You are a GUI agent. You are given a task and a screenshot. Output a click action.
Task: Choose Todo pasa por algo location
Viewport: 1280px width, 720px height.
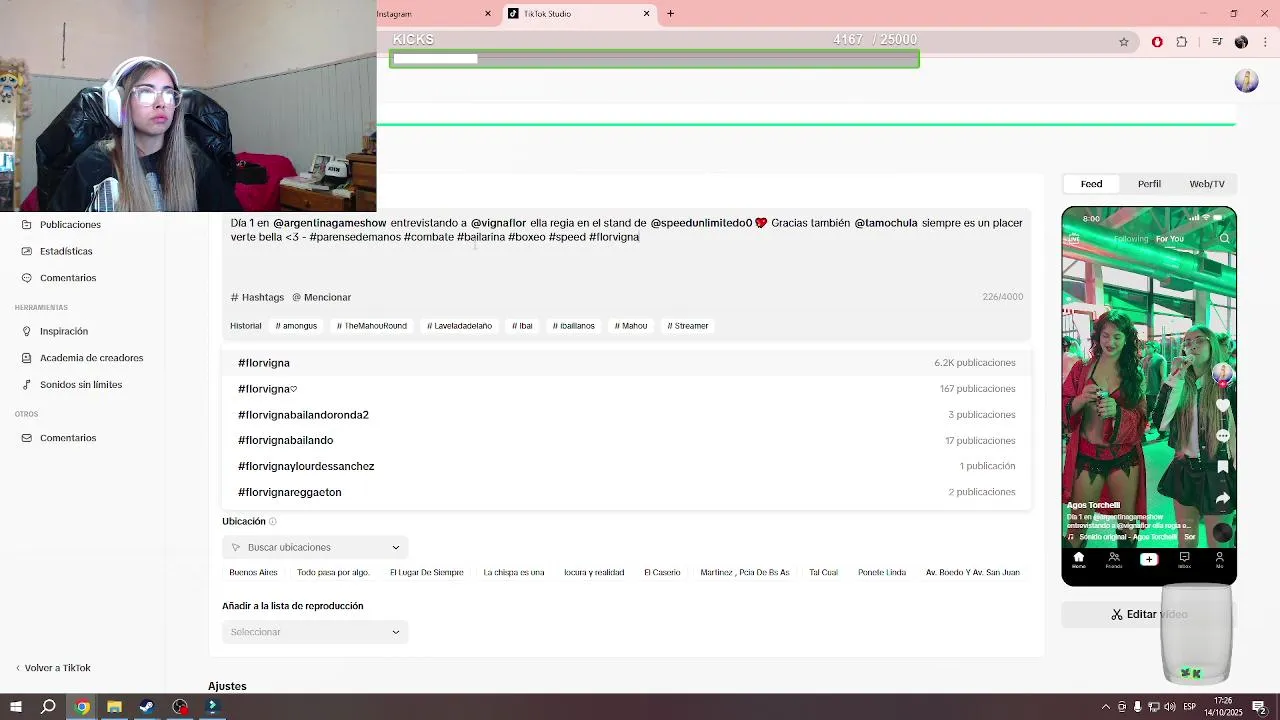click(333, 573)
